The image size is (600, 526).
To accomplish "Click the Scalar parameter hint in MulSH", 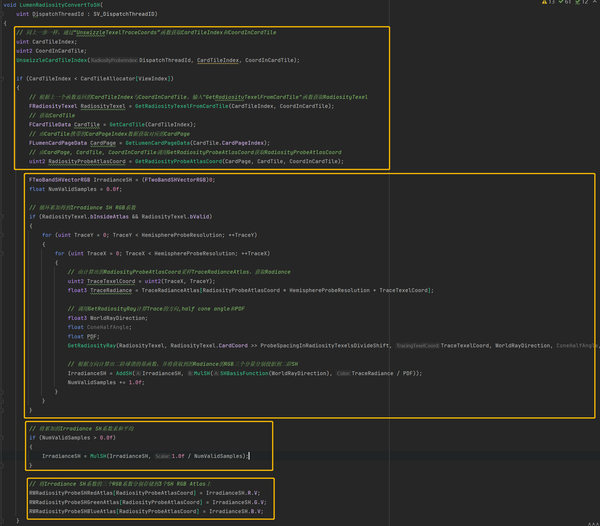I will click(x=162, y=455).
